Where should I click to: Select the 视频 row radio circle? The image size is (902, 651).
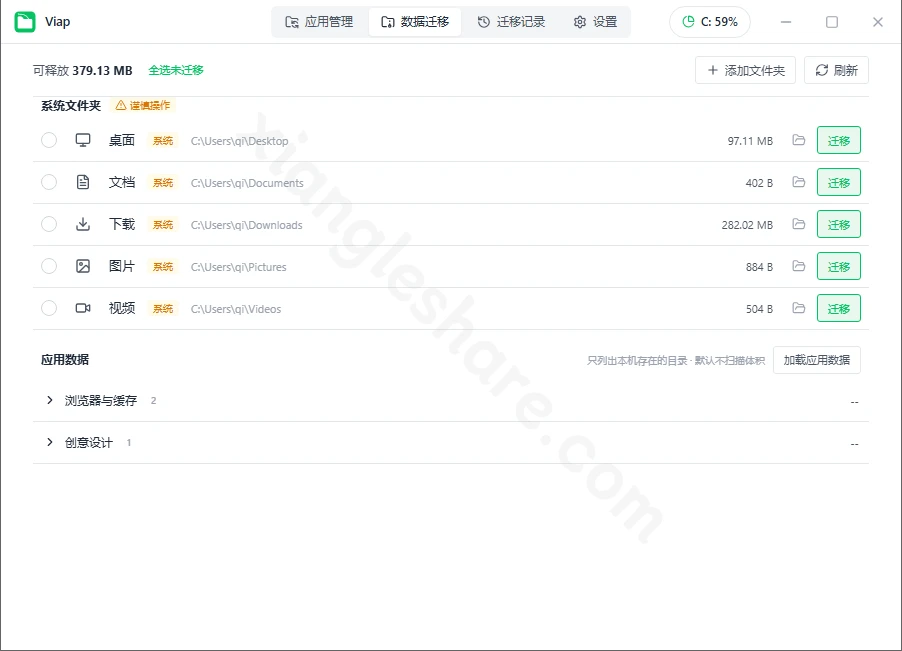(x=49, y=308)
